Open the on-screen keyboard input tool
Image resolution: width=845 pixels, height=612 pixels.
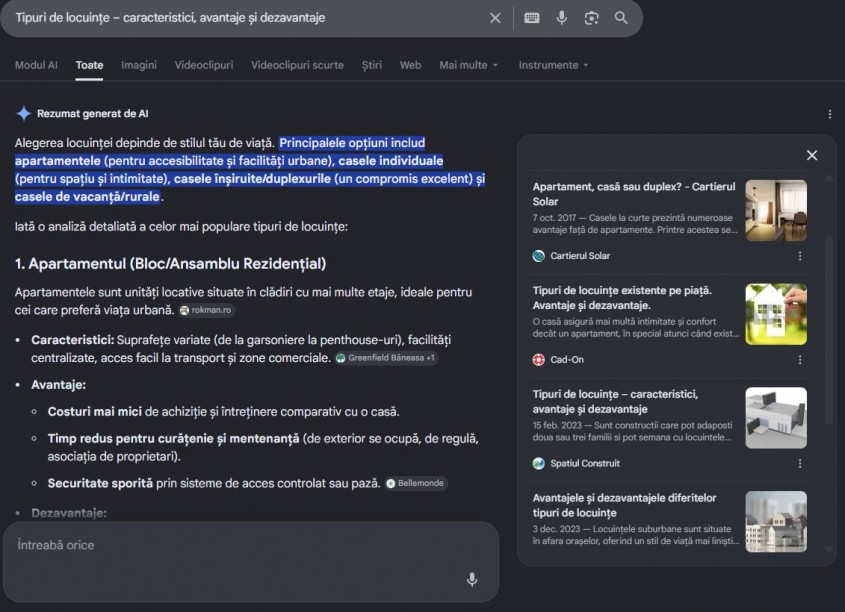(x=531, y=18)
